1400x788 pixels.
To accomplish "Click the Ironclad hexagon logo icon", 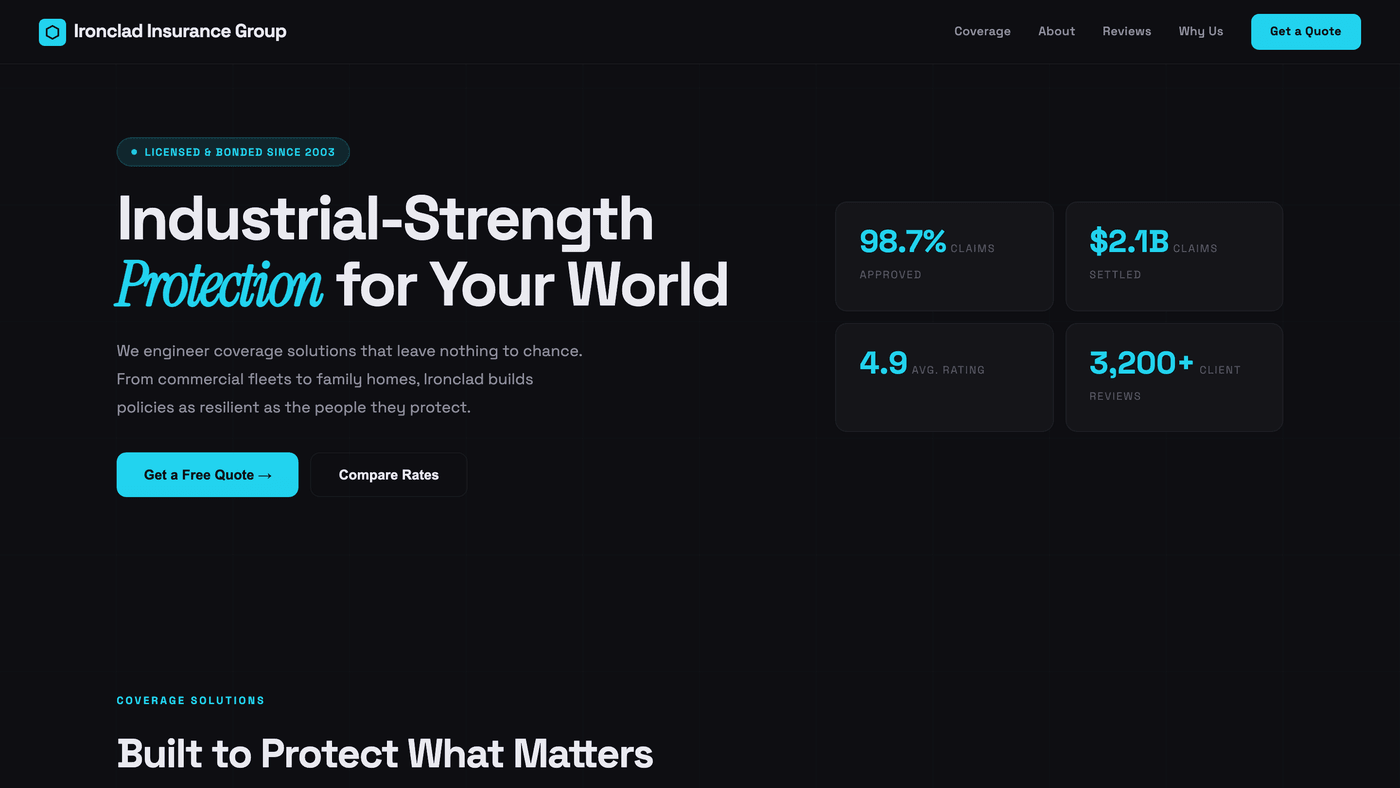I will point(52,32).
